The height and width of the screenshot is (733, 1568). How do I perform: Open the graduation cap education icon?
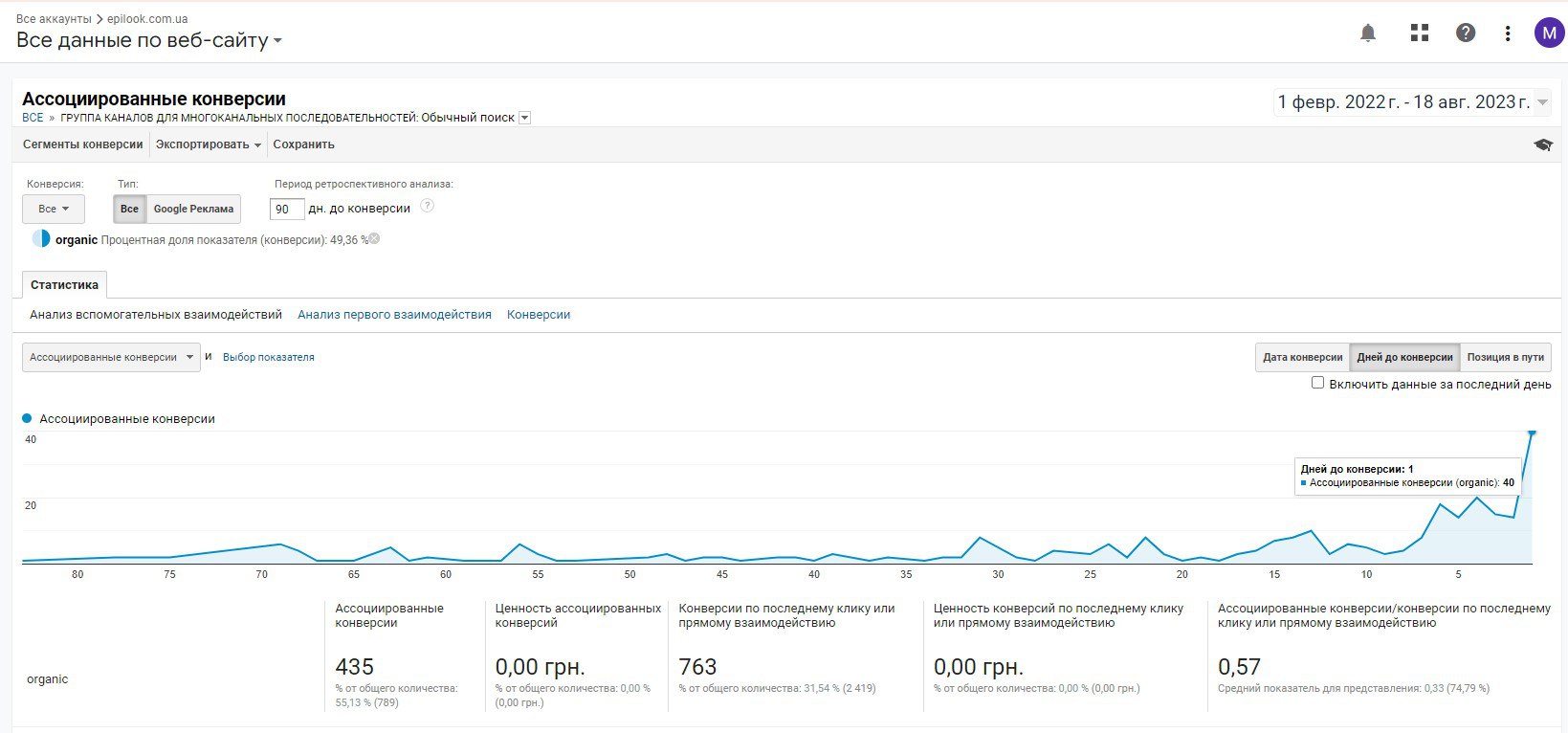coord(1542,145)
